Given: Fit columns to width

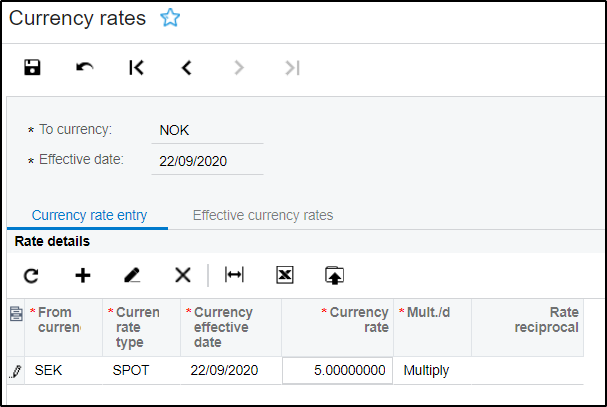Looking at the screenshot, I should point(234,275).
